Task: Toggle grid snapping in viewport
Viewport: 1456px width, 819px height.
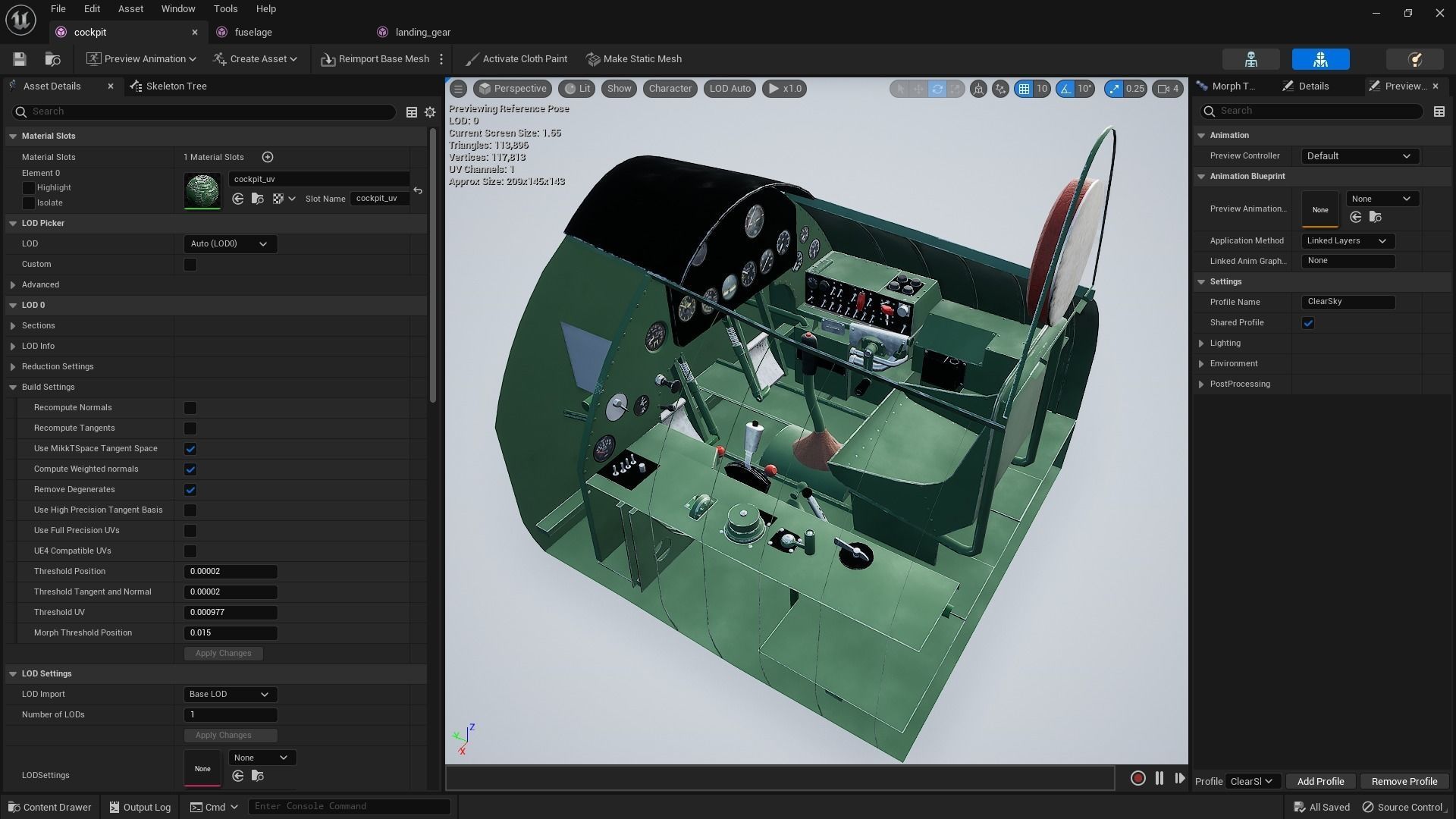Action: tap(1025, 89)
